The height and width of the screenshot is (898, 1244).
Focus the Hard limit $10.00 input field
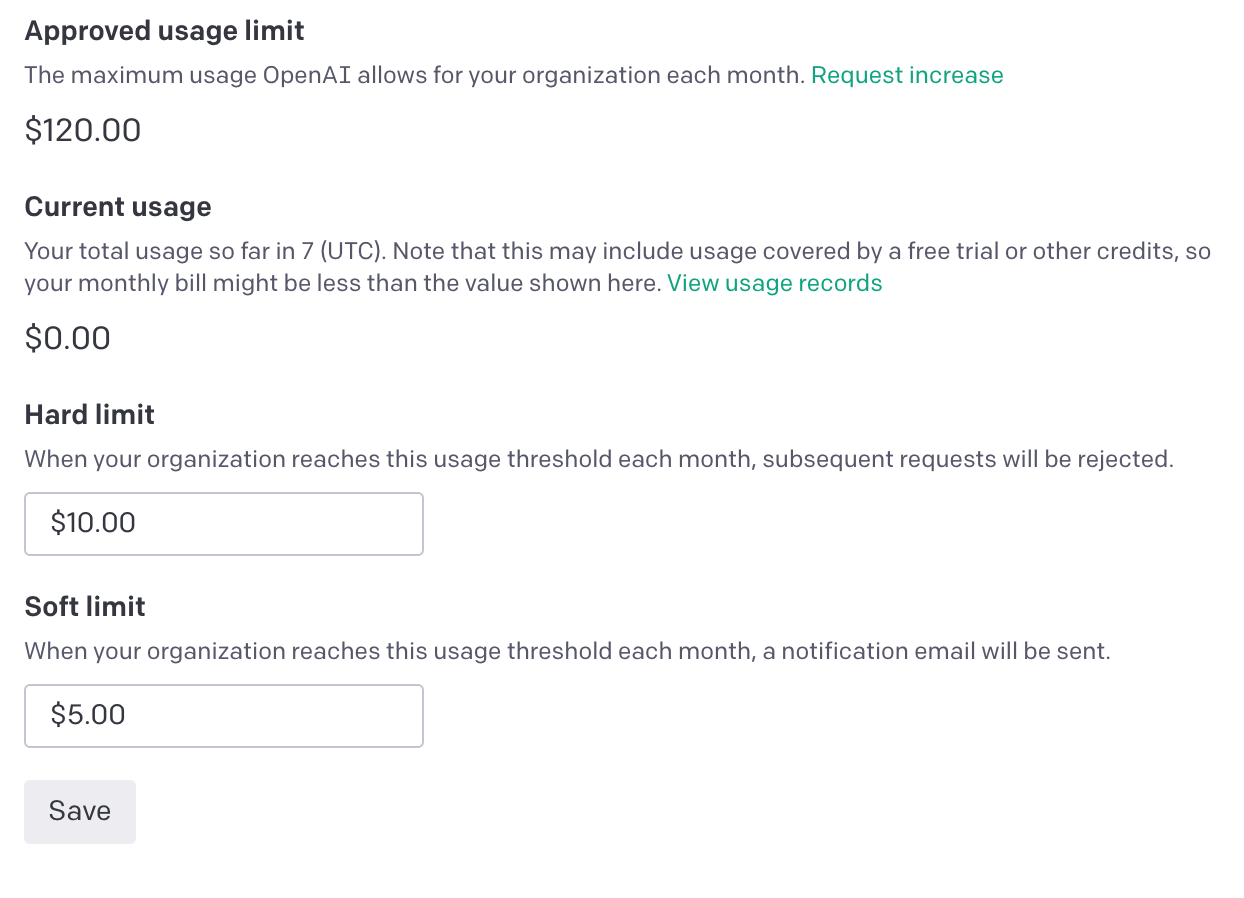click(224, 523)
